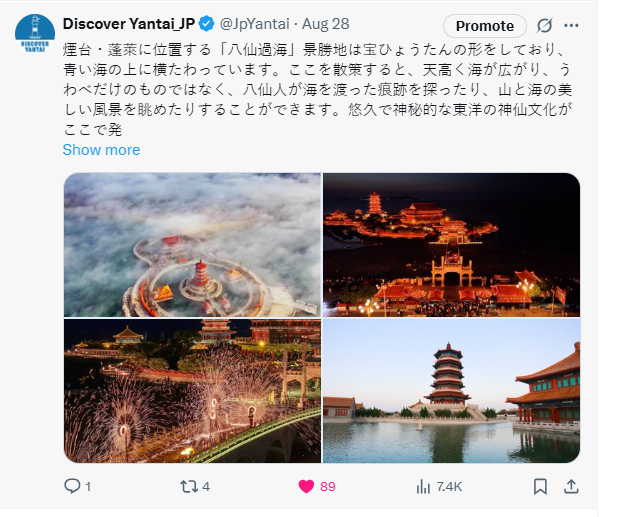Click the Promote button

pos(485,26)
